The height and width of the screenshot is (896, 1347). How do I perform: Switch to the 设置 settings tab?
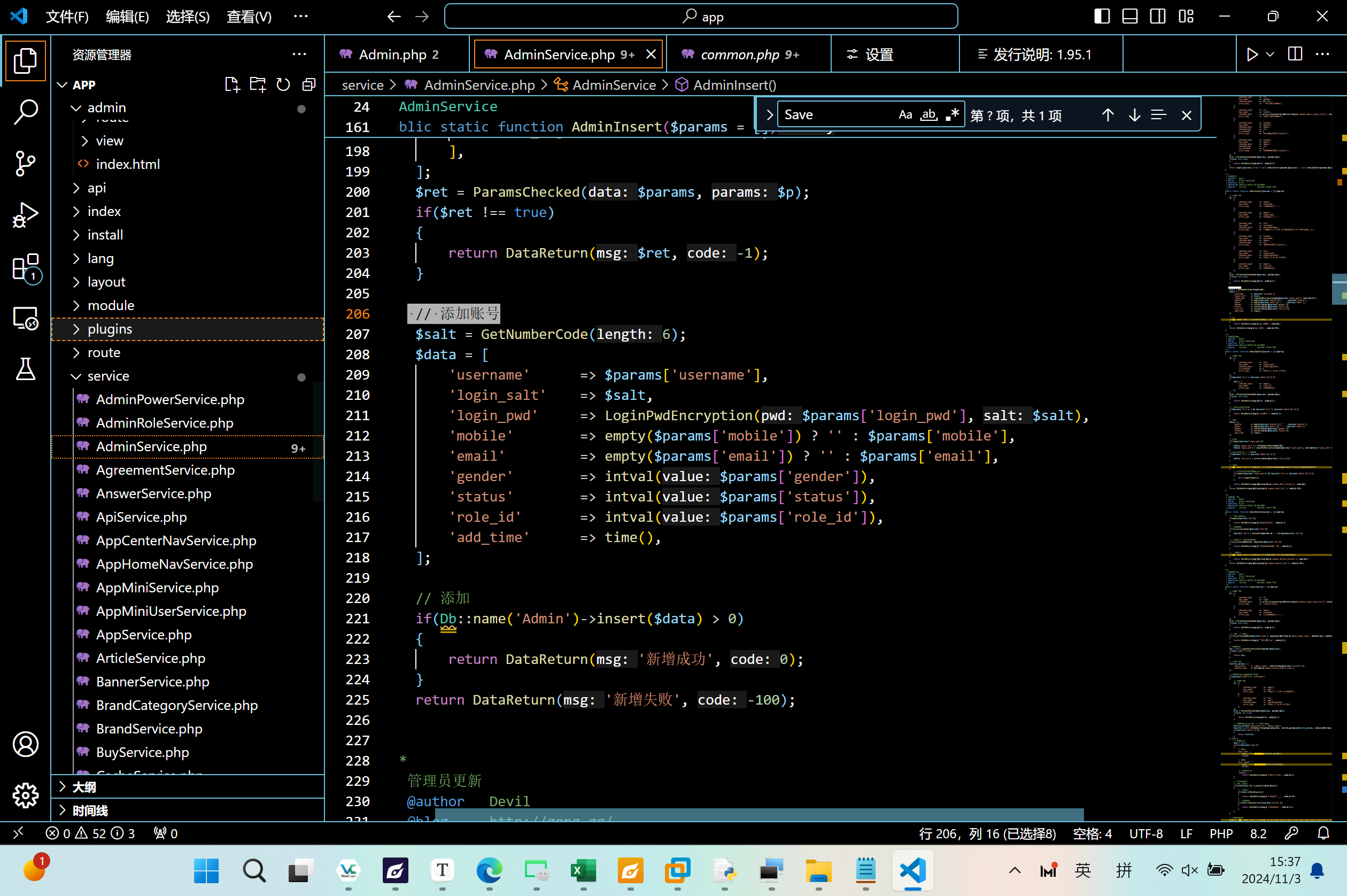[x=895, y=55]
